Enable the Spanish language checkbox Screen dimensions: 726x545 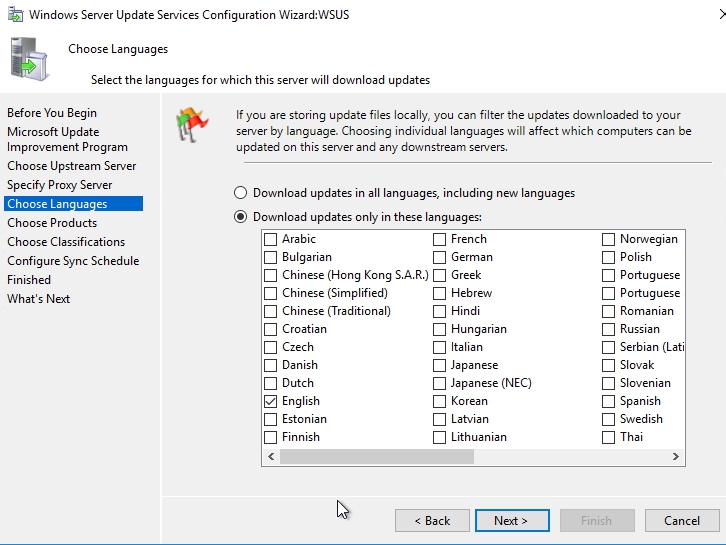pyautogui.click(x=609, y=401)
